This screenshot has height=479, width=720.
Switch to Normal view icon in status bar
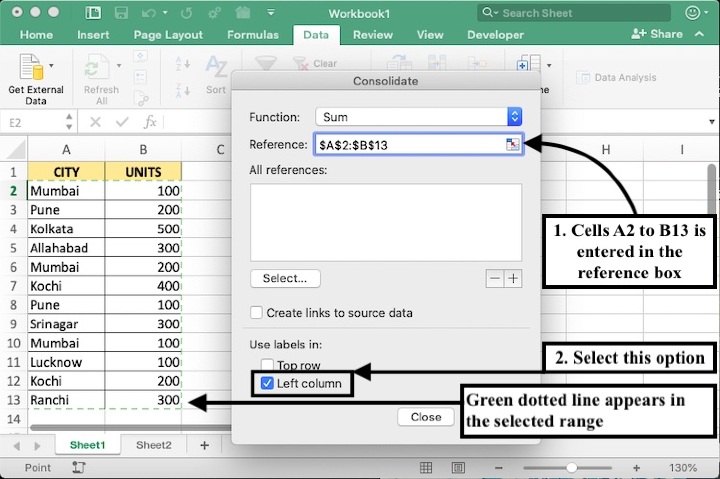click(x=426, y=468)
